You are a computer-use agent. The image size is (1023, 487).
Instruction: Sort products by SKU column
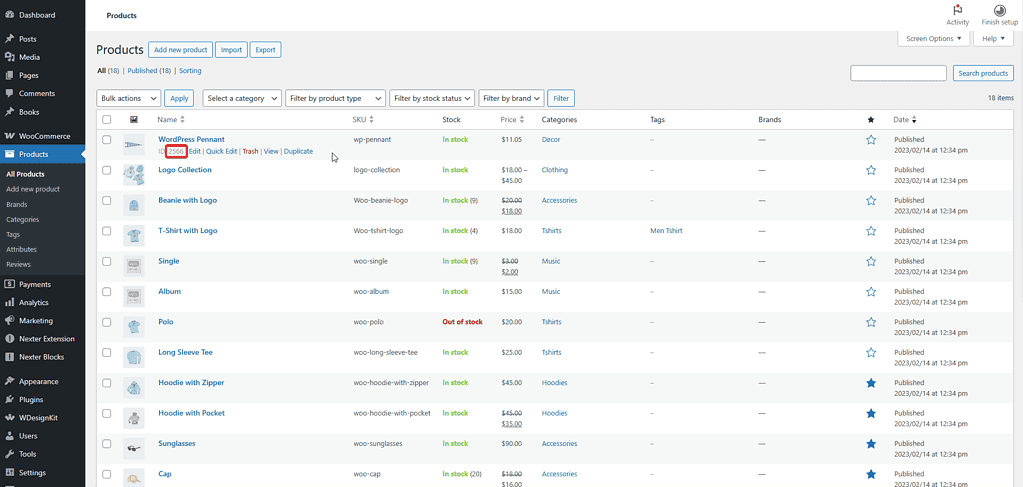[x=363, y=120]
